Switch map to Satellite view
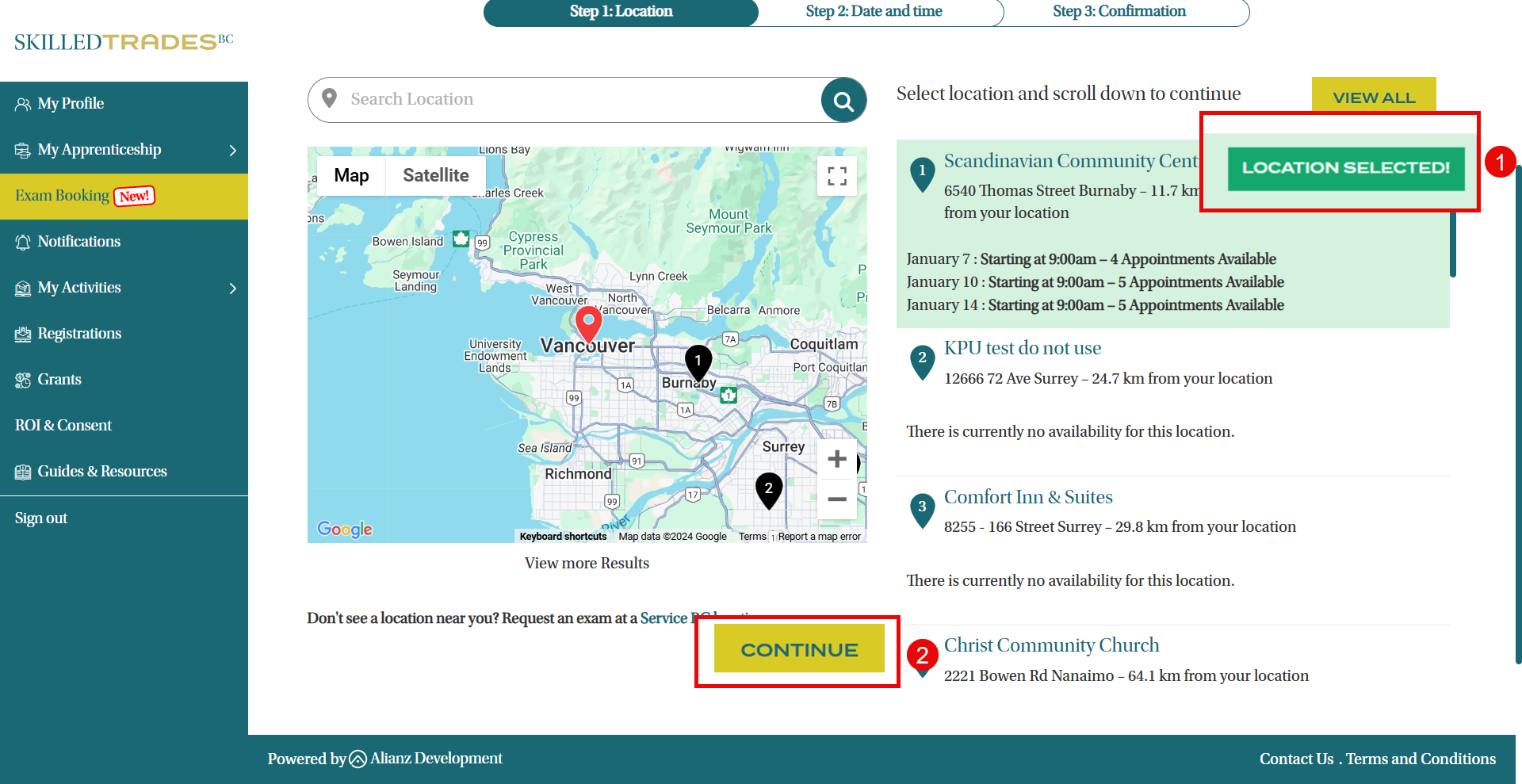This screenshot has width=1522, height=784. click(x=435, y=175)
